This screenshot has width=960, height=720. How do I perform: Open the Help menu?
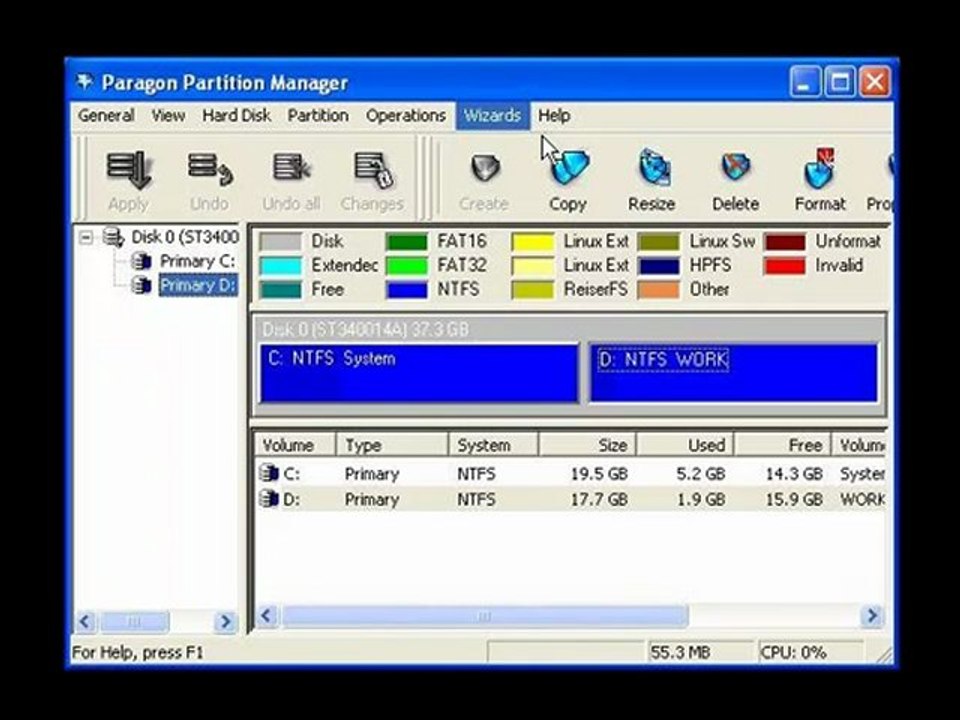click(x=554, y=116)
